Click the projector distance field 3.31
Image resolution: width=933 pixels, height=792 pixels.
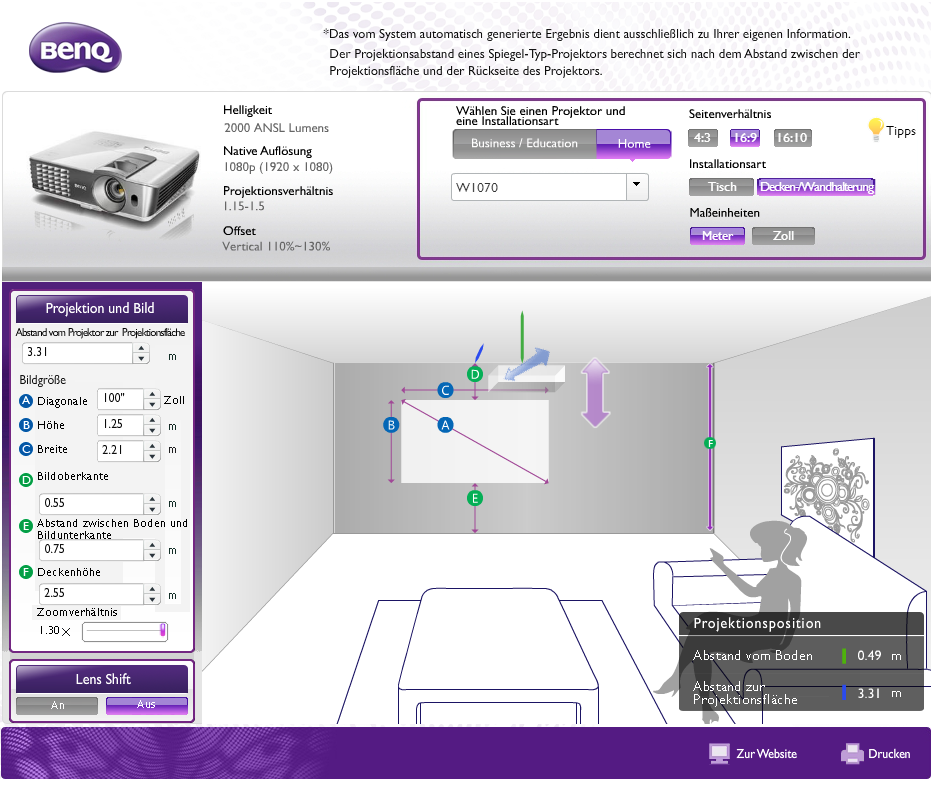point(77,353)
